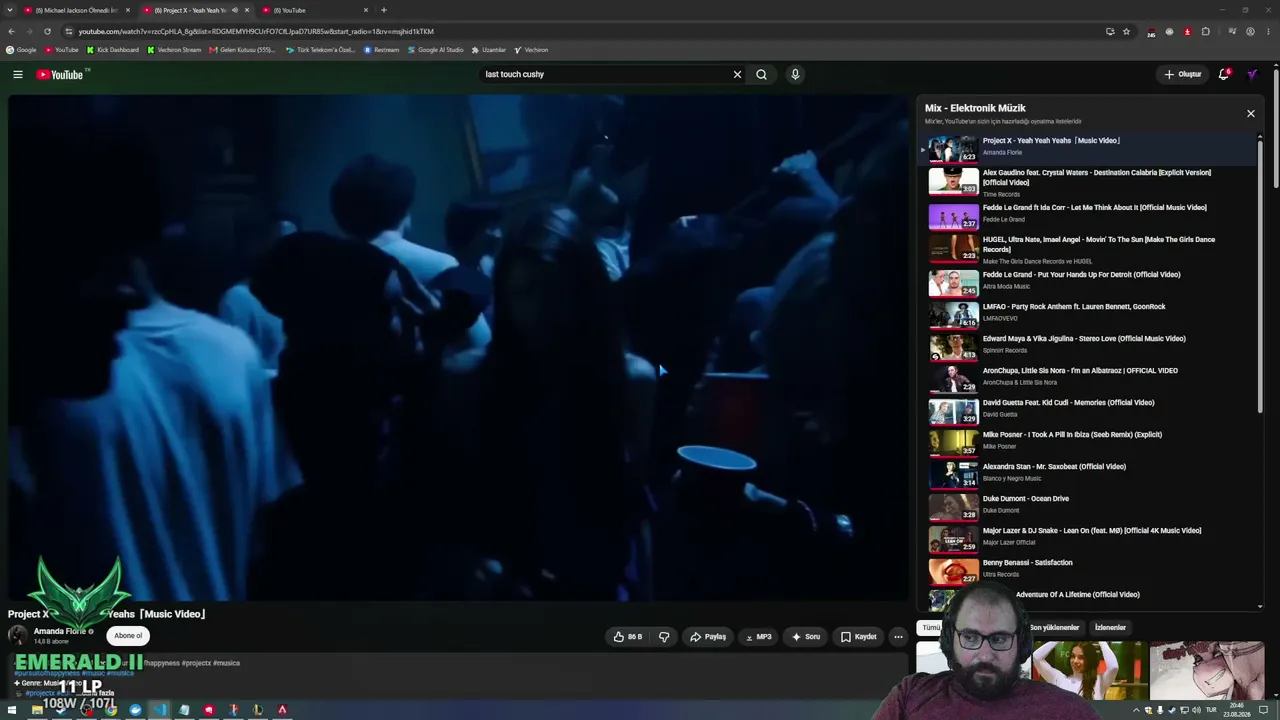Screen dimensions: 1280x720
Task: Select the İzlenenler filter chip
Action: click(1110, 628)
